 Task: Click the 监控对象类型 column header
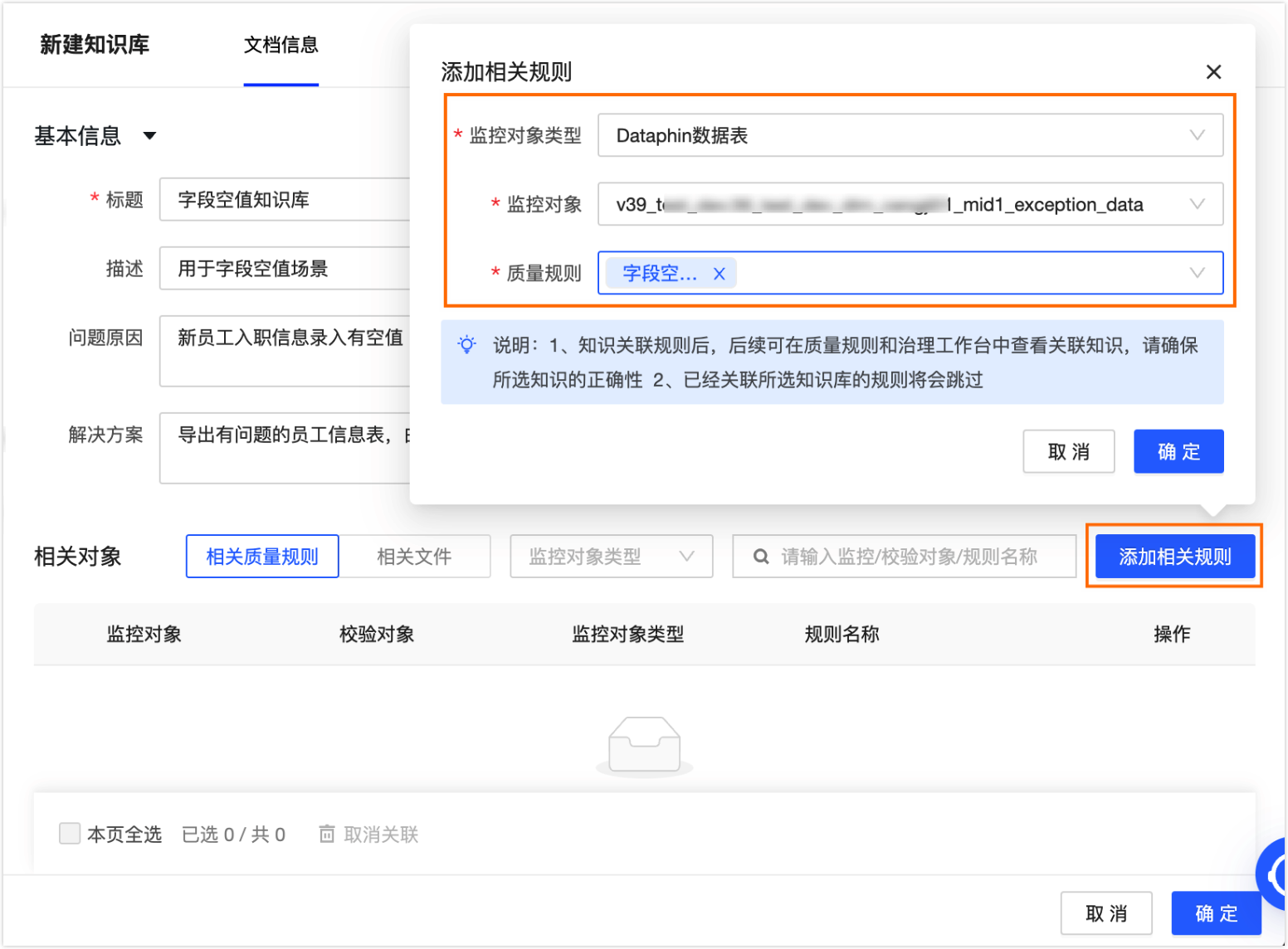pyautogui.click(x=628, y=635)
